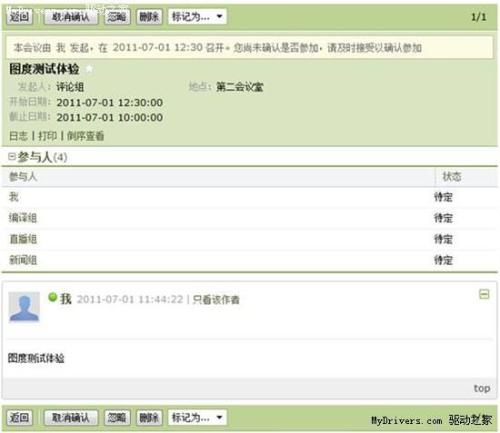Click top 取消确认 button
Screen dimensions: 500x433
[x=71, y=17]
